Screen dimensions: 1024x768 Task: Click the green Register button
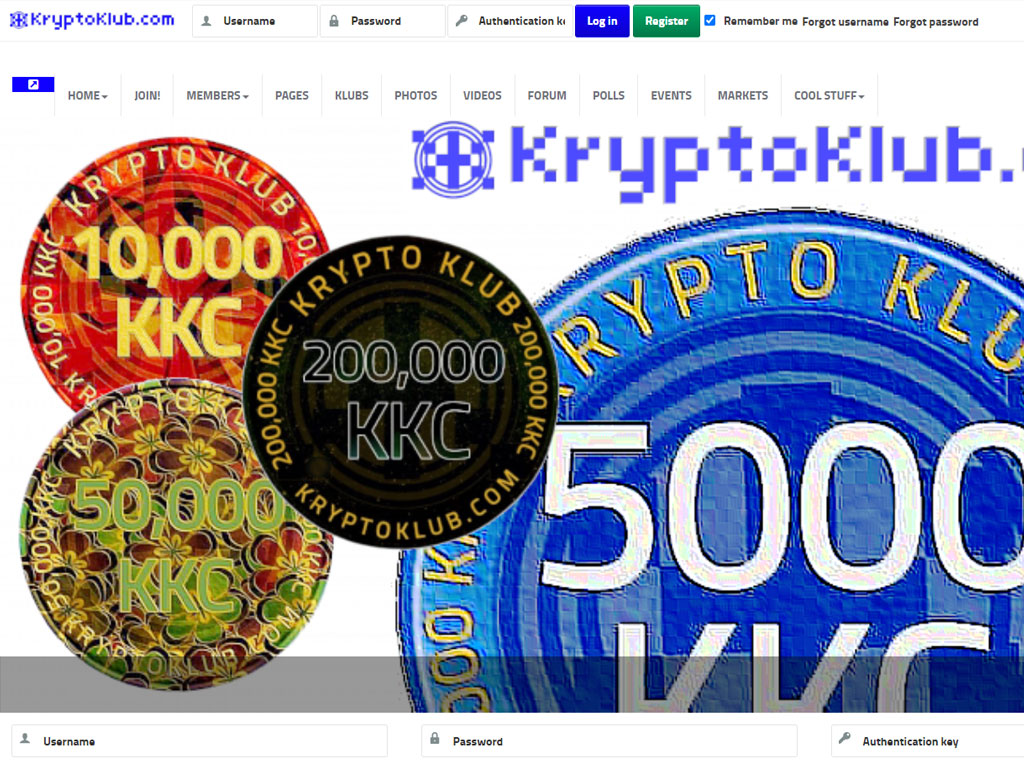[x=666, y=21]
